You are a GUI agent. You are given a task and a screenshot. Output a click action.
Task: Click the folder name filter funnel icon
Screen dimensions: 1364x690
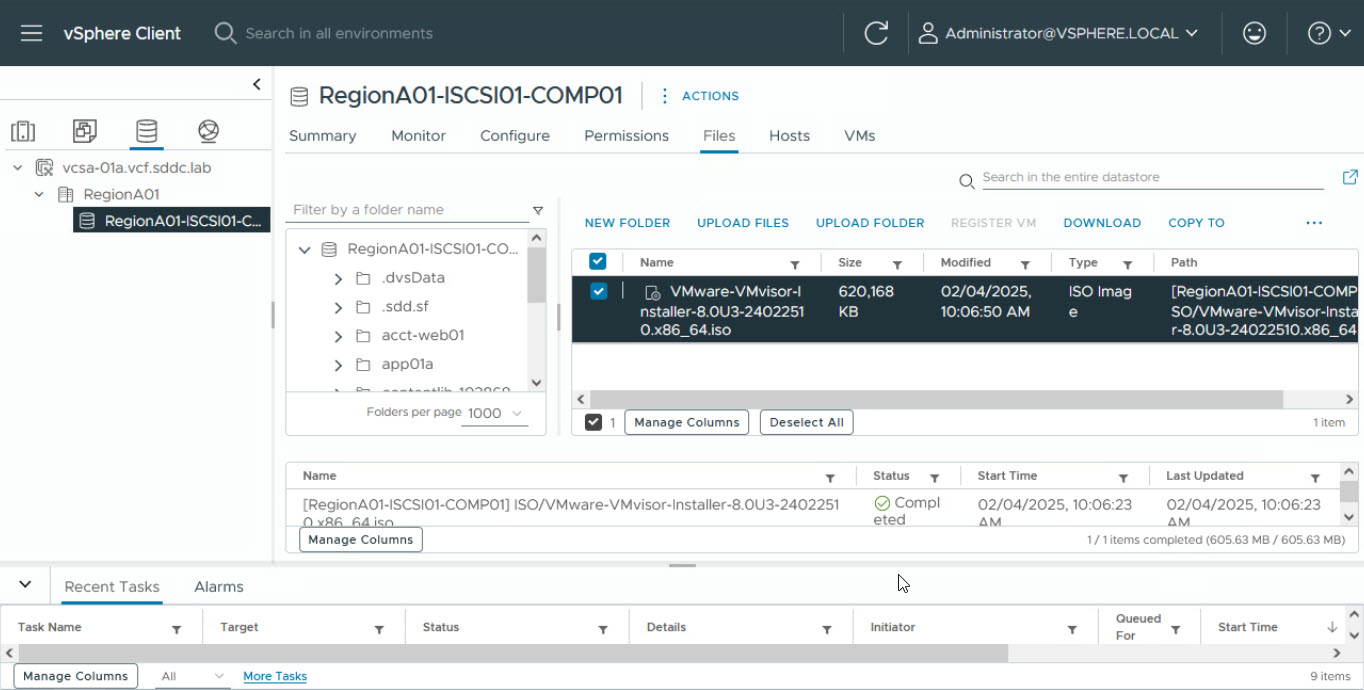[538, 211]
